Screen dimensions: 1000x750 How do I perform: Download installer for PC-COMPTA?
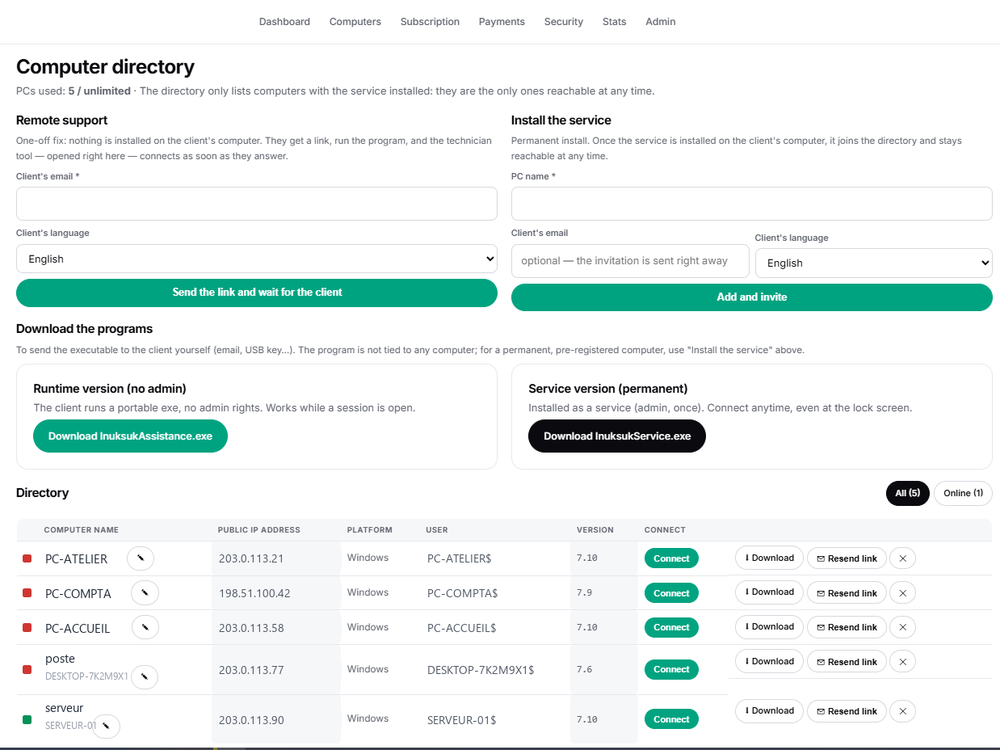point(769,592)
